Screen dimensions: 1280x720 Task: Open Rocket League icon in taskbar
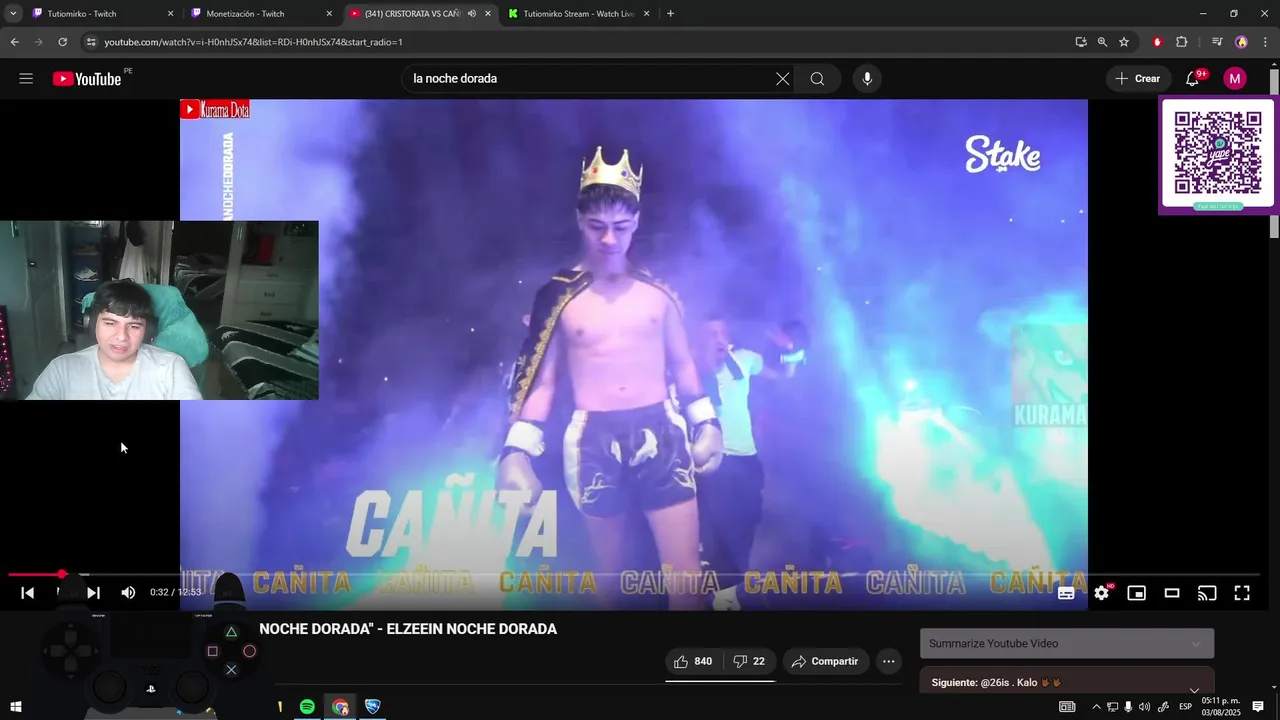point(372,707)
